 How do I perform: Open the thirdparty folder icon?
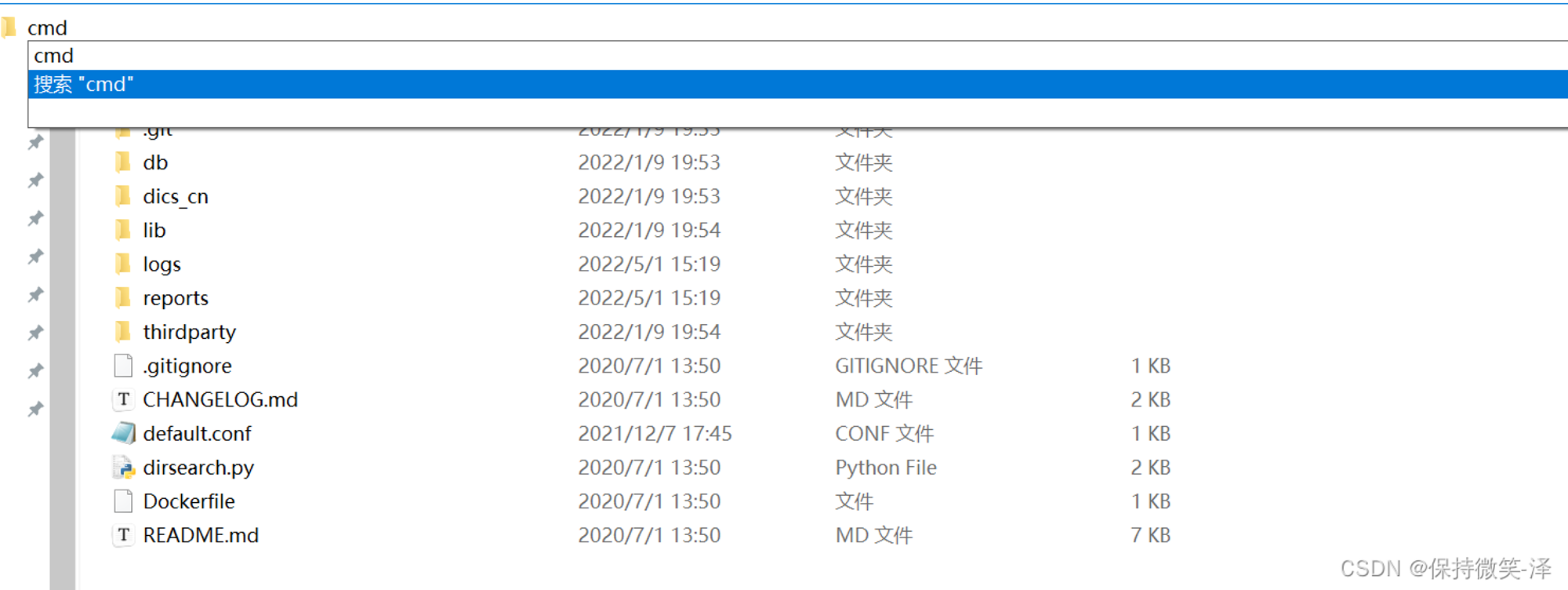(123, 331)
